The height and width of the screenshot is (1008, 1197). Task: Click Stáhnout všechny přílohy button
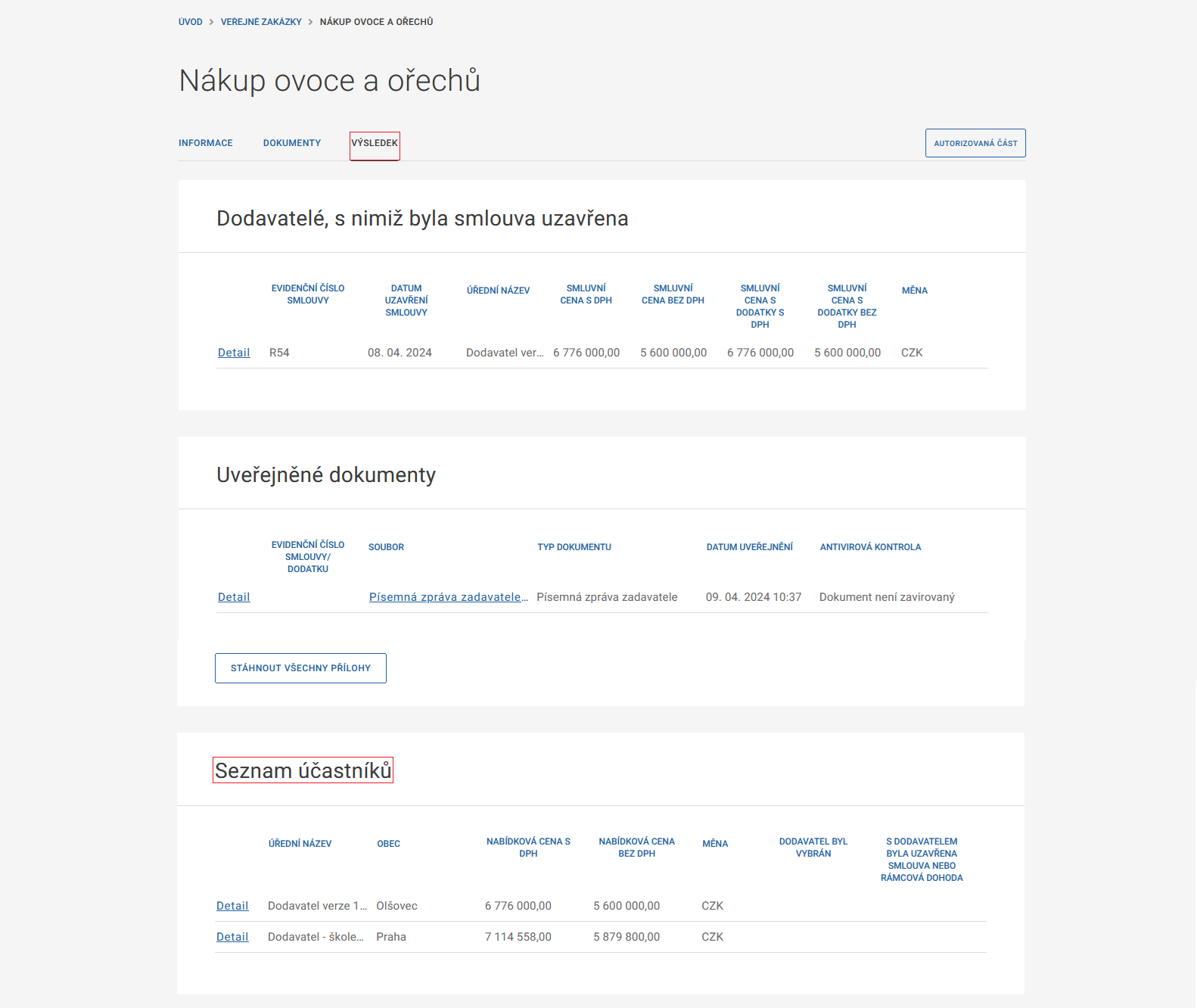click(300, 668)
